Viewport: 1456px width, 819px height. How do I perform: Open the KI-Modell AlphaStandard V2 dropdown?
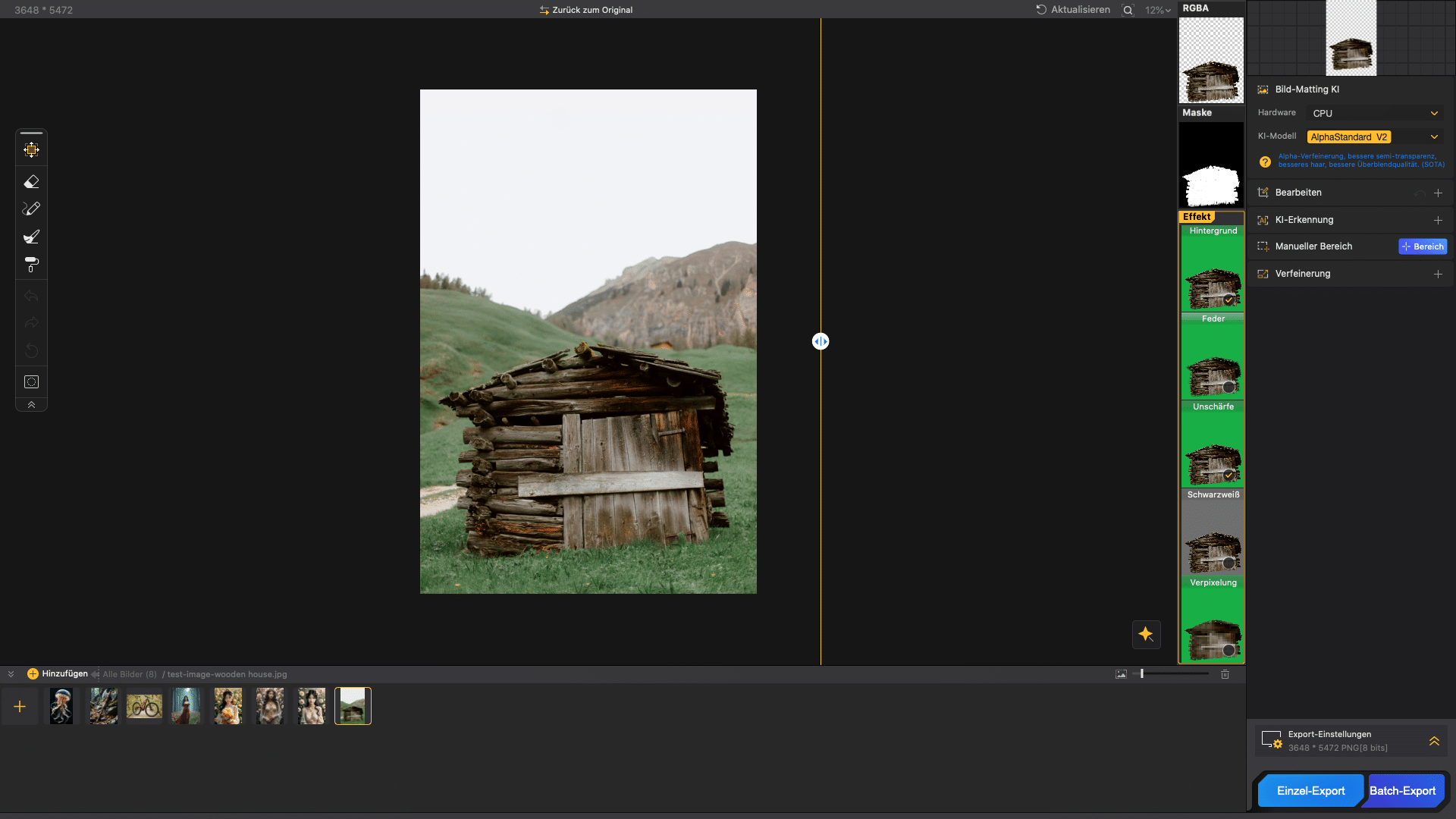pyautogui.click(x=1374, y=137)
